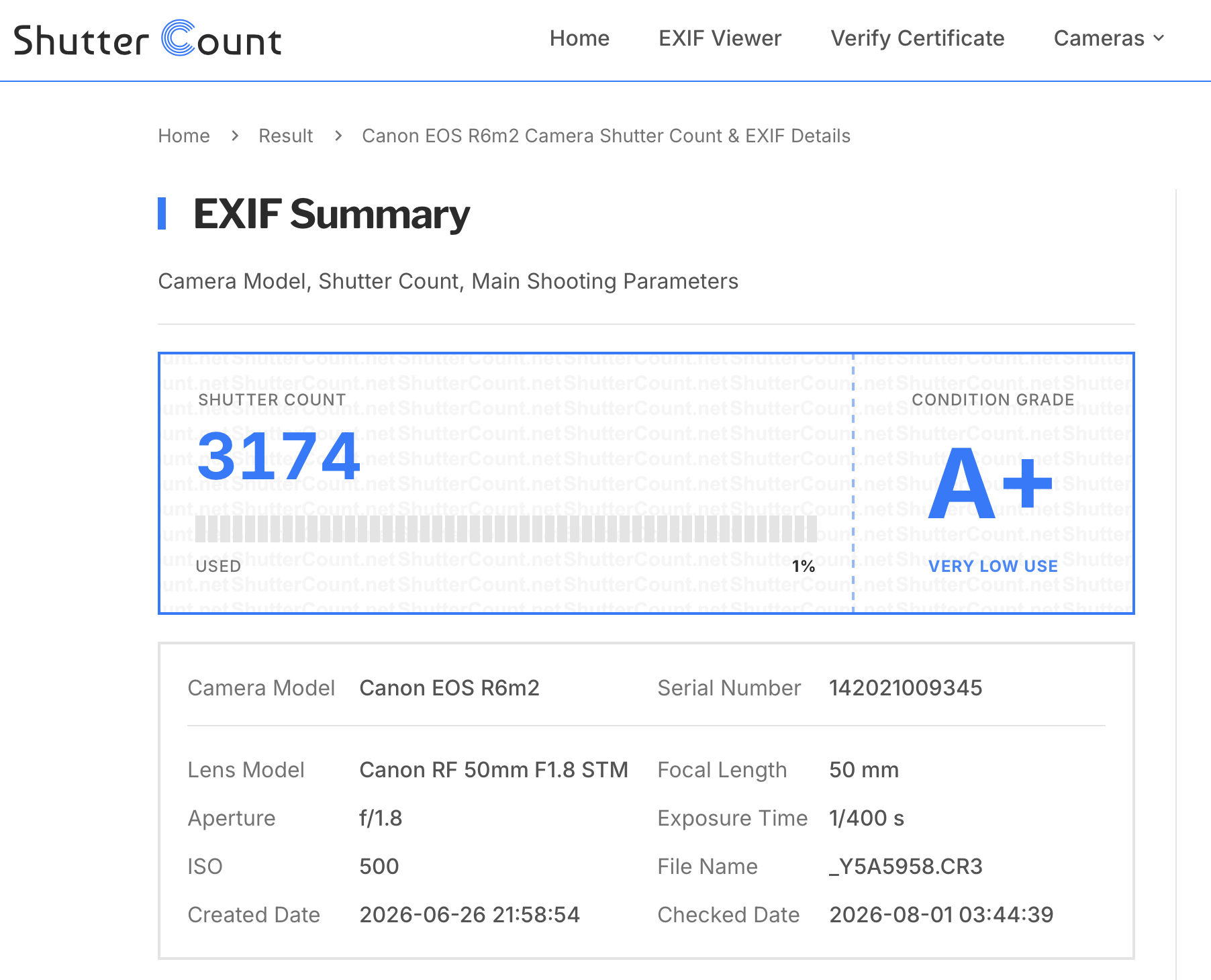1211x980 pixels.
Task: Click the shutter count value 3174
Action: 279,456
